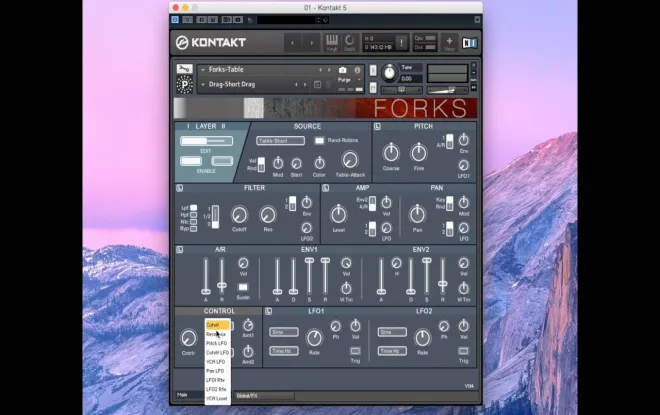The image size is (660, 415).
Task: Toggle the A/R Sustn switch
Action: [243, 287]
